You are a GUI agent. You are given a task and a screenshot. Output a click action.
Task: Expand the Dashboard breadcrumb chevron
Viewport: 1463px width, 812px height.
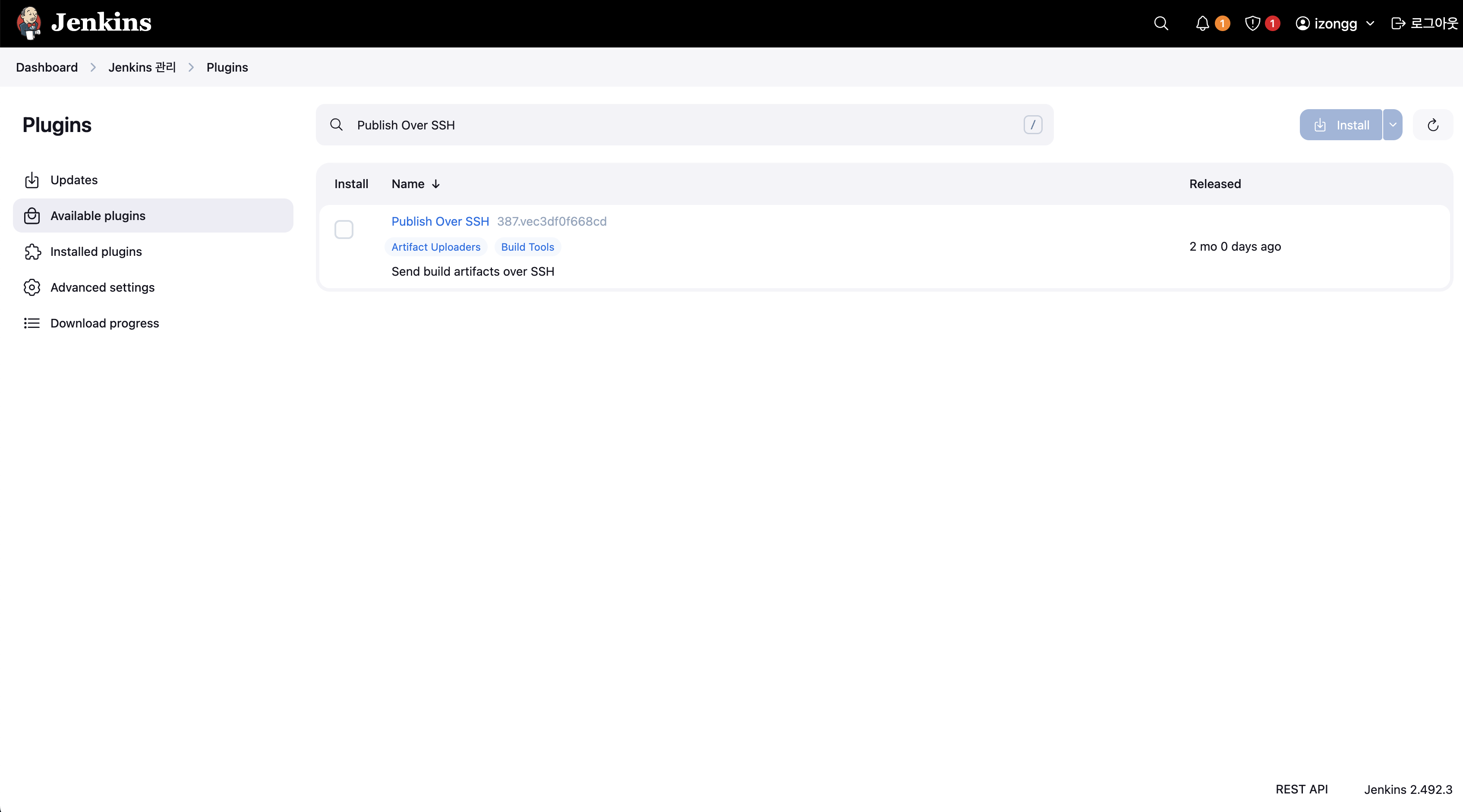click(93, 68)
